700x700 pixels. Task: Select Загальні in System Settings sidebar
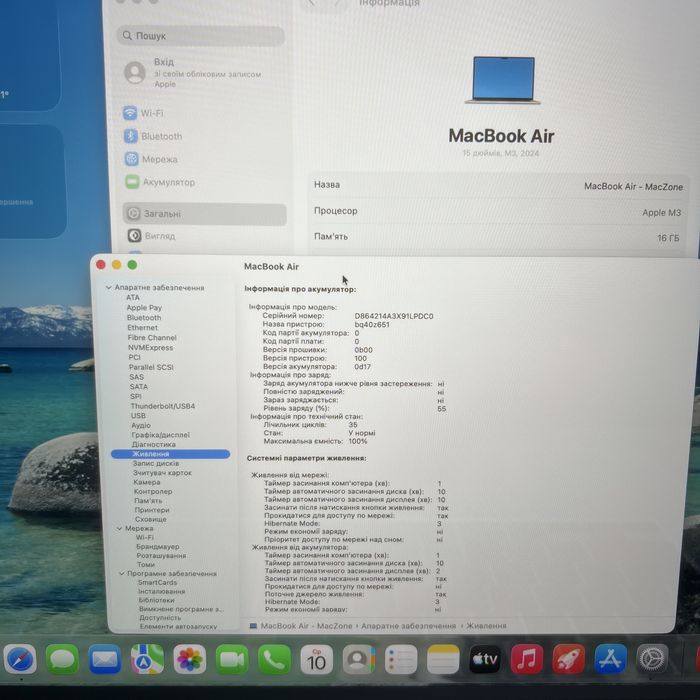204,214
